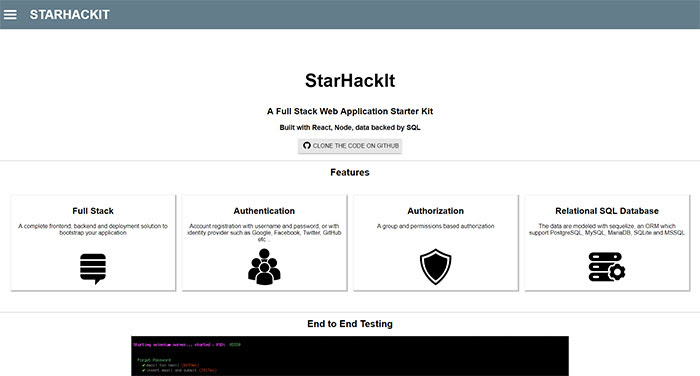This screenshot has width=700, height=376.
Task: Click the 'A group and permissions based authorization' description
Action: point(436,226)
